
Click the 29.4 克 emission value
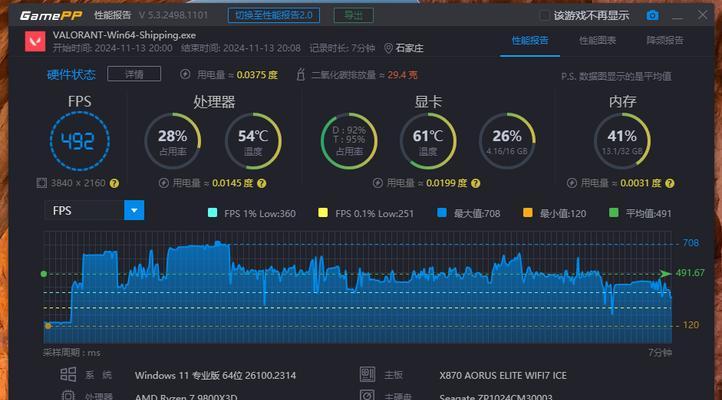click(x=402, y=75)
